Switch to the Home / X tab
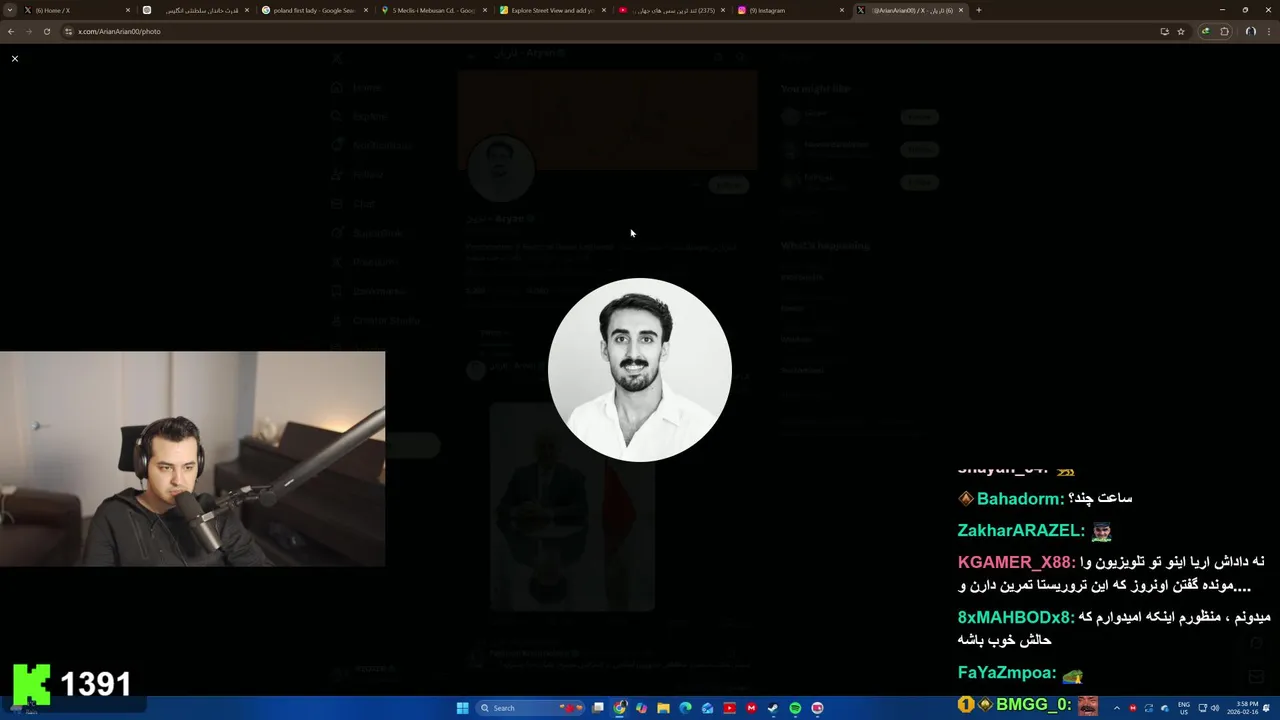This screenshot has height=720, width=1280. [78, 10]
